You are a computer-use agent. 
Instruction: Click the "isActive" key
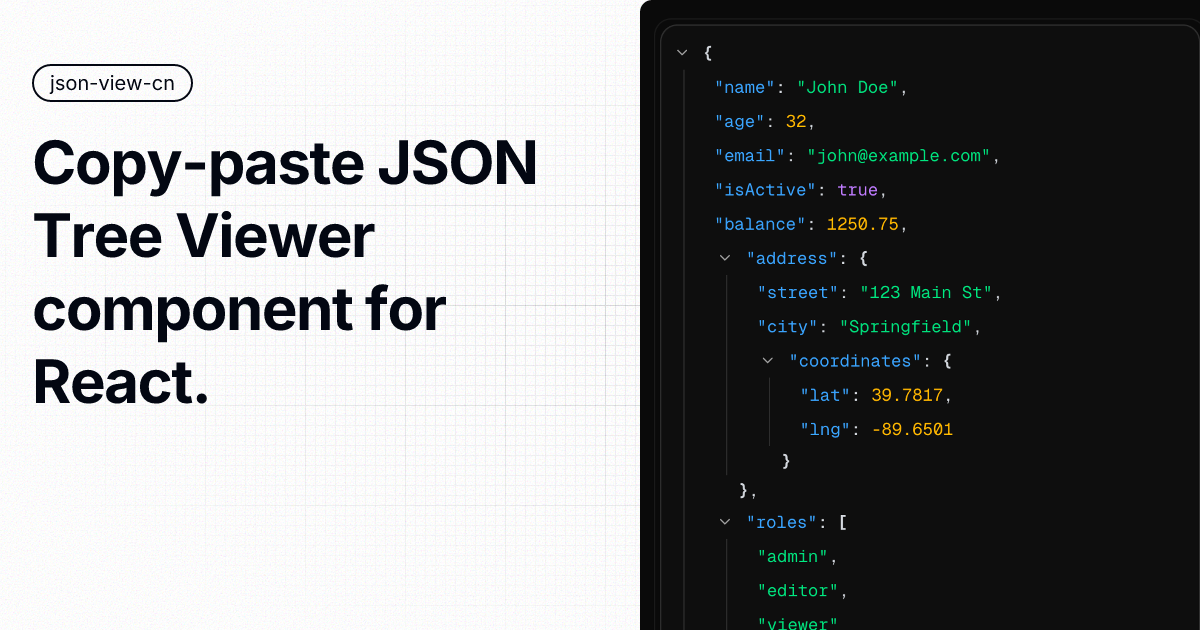(766, 190)
